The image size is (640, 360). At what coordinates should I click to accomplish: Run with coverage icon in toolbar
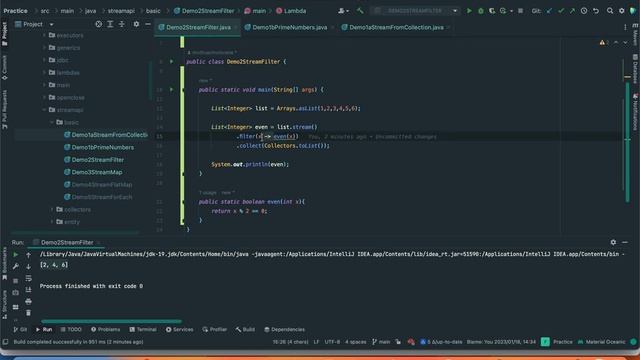pyautogui.click(x=492, y=11)
